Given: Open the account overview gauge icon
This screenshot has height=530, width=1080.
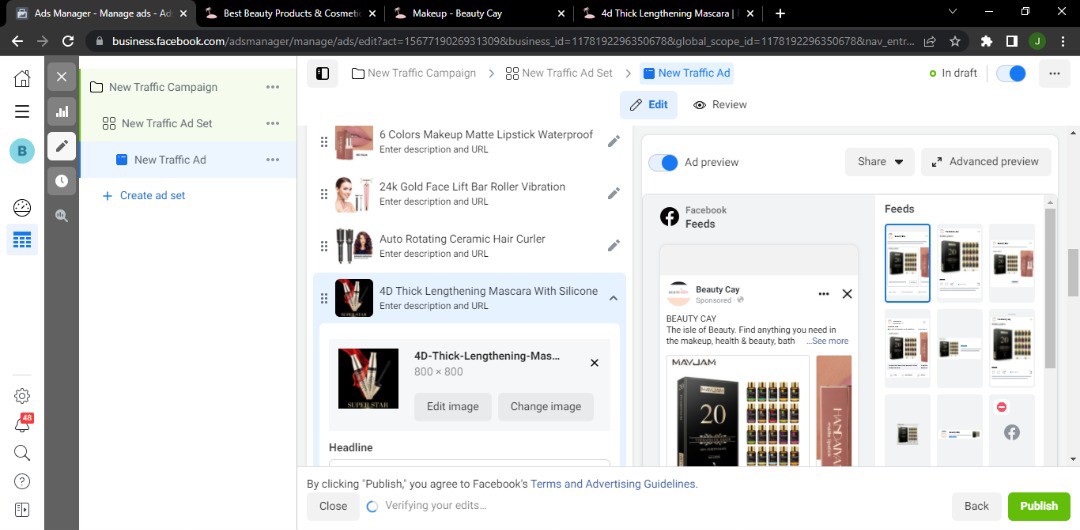Looking at the screenshot, I should [22, 207].
